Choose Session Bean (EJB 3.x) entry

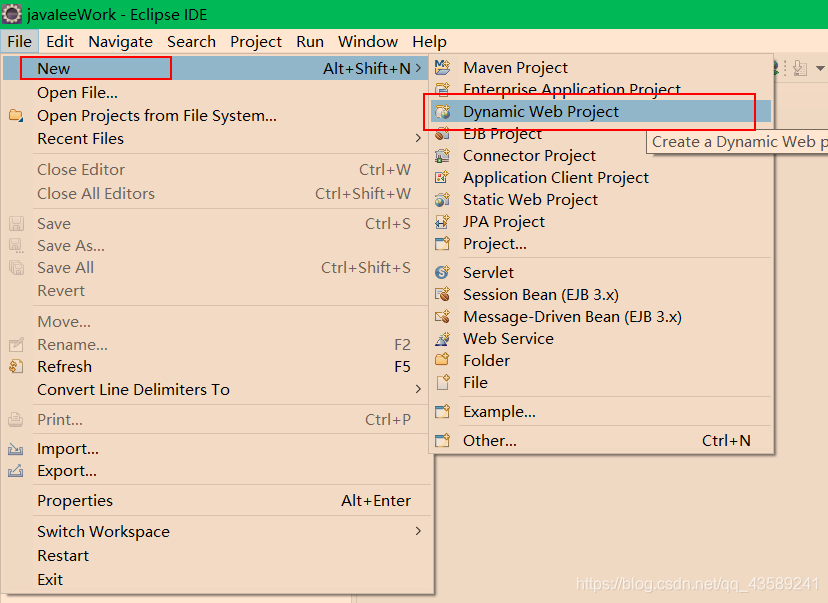601,295
